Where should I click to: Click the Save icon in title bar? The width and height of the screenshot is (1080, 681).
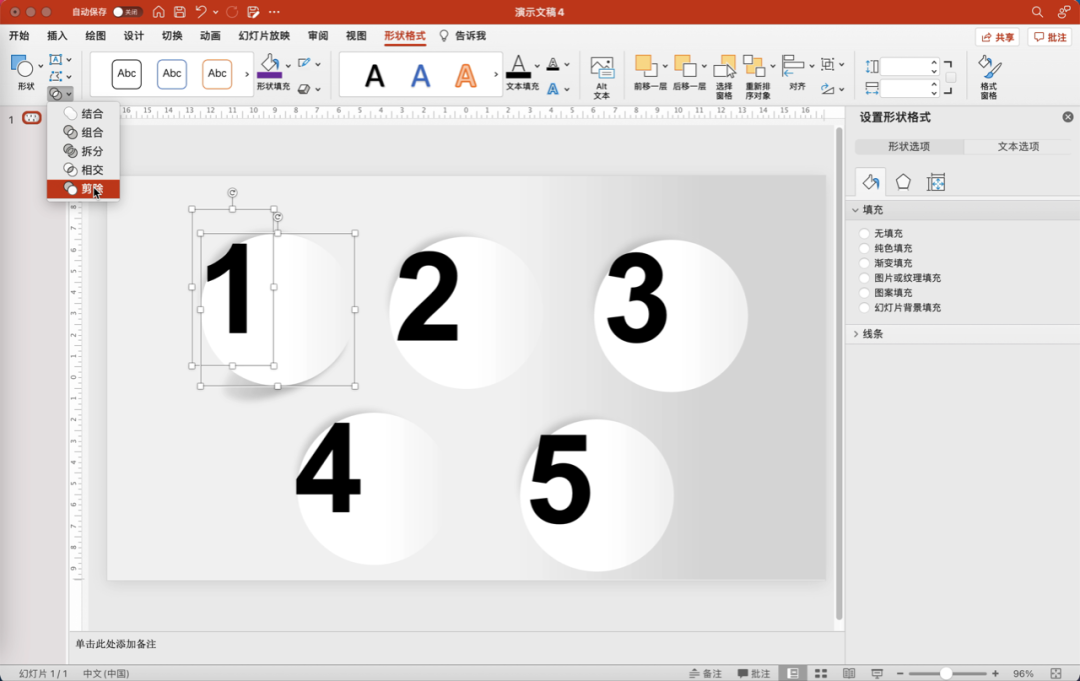tap(180, 12)
